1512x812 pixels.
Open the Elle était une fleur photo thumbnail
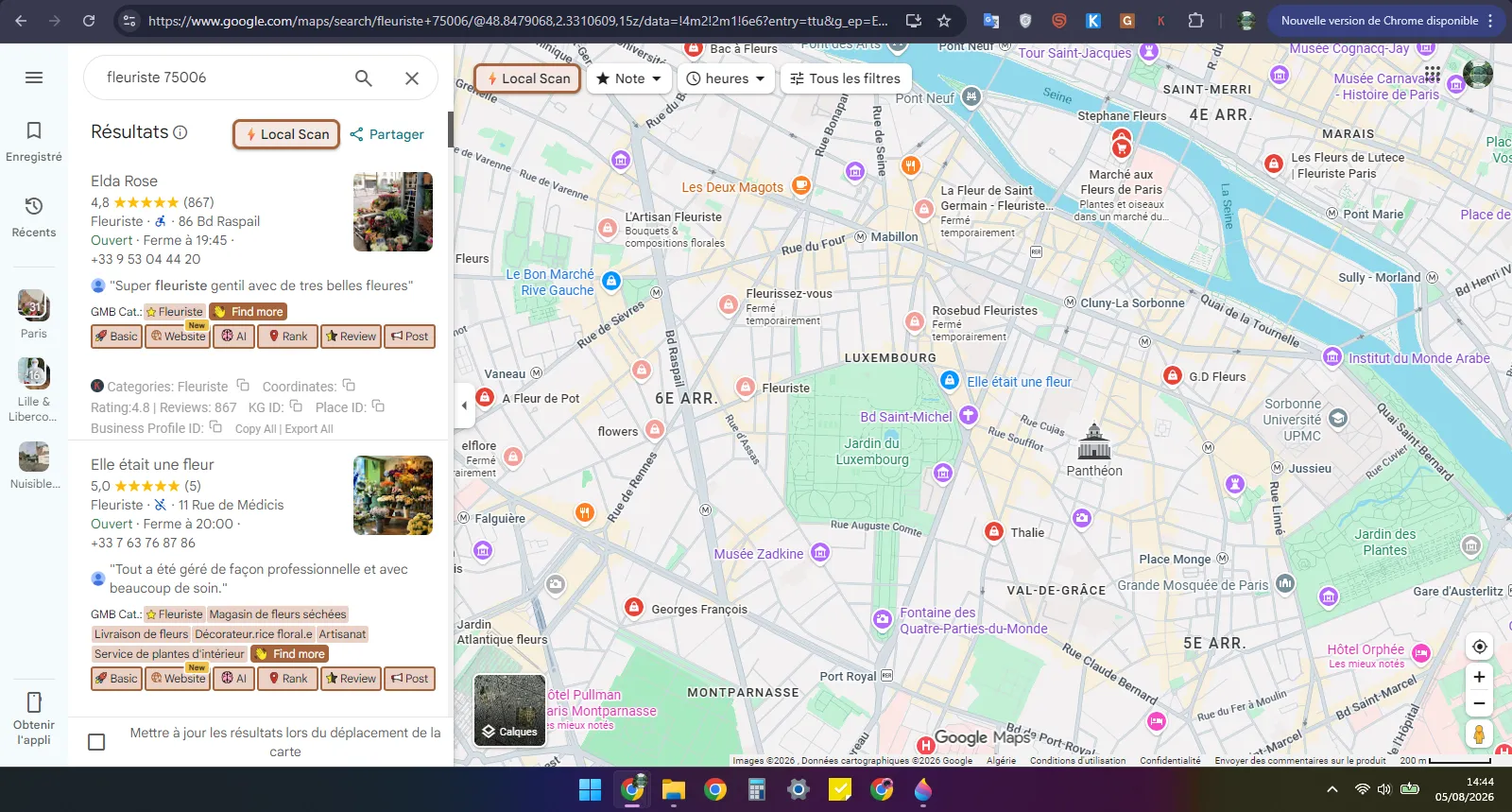[393, 495]
